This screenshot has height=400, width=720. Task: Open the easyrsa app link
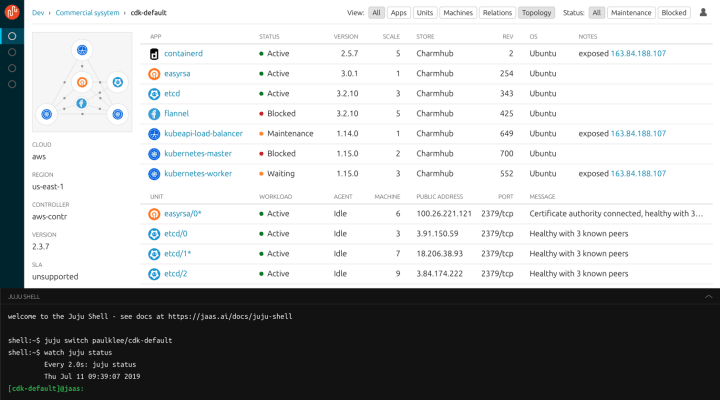pos(177,73)
